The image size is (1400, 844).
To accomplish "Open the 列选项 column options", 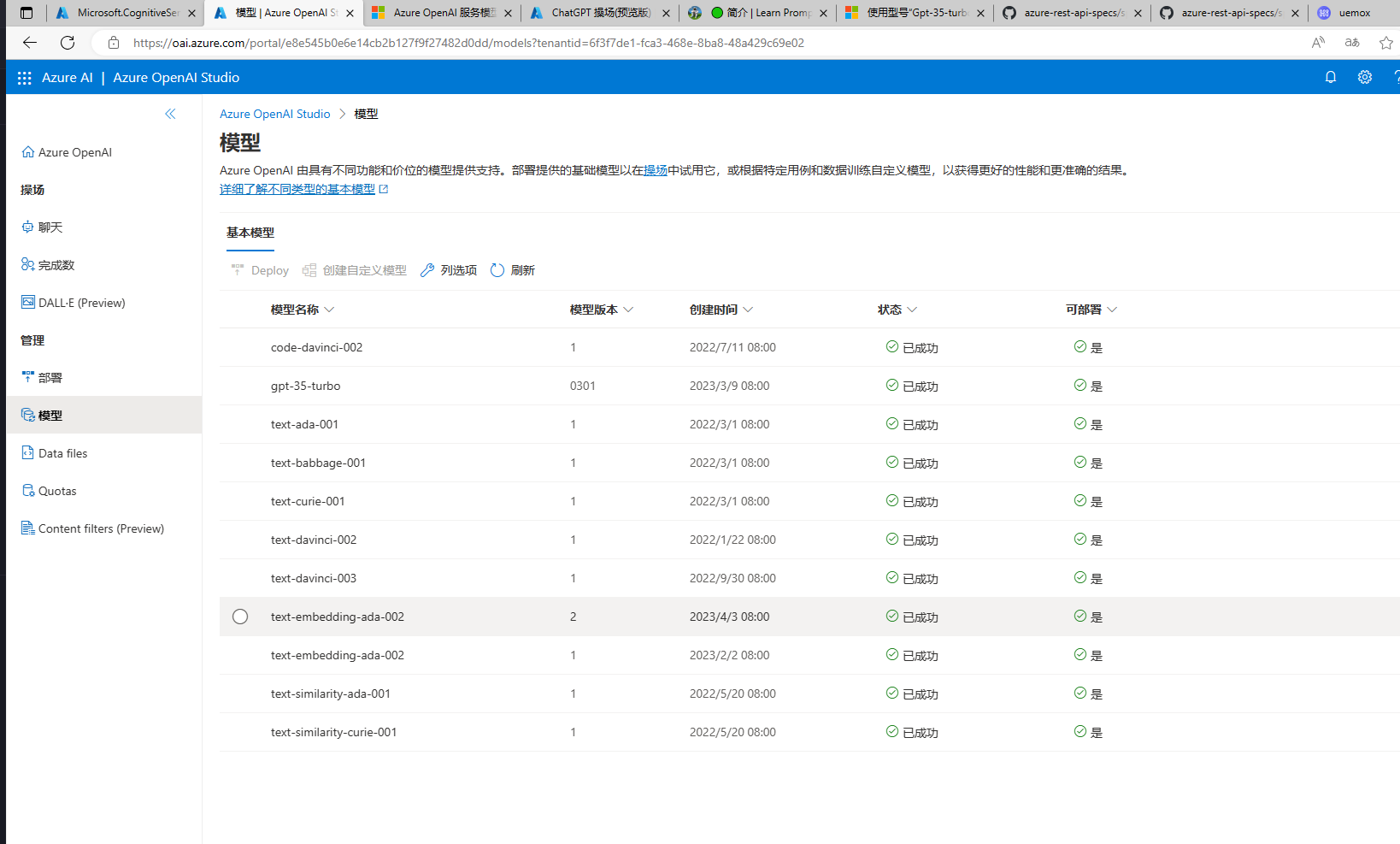I will [x=448, y=269].
